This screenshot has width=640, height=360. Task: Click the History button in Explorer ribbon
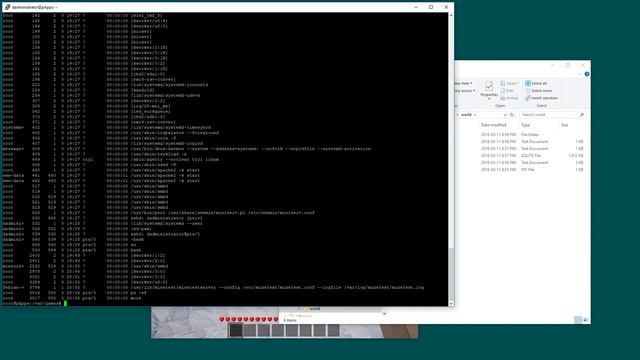point(509,98)
